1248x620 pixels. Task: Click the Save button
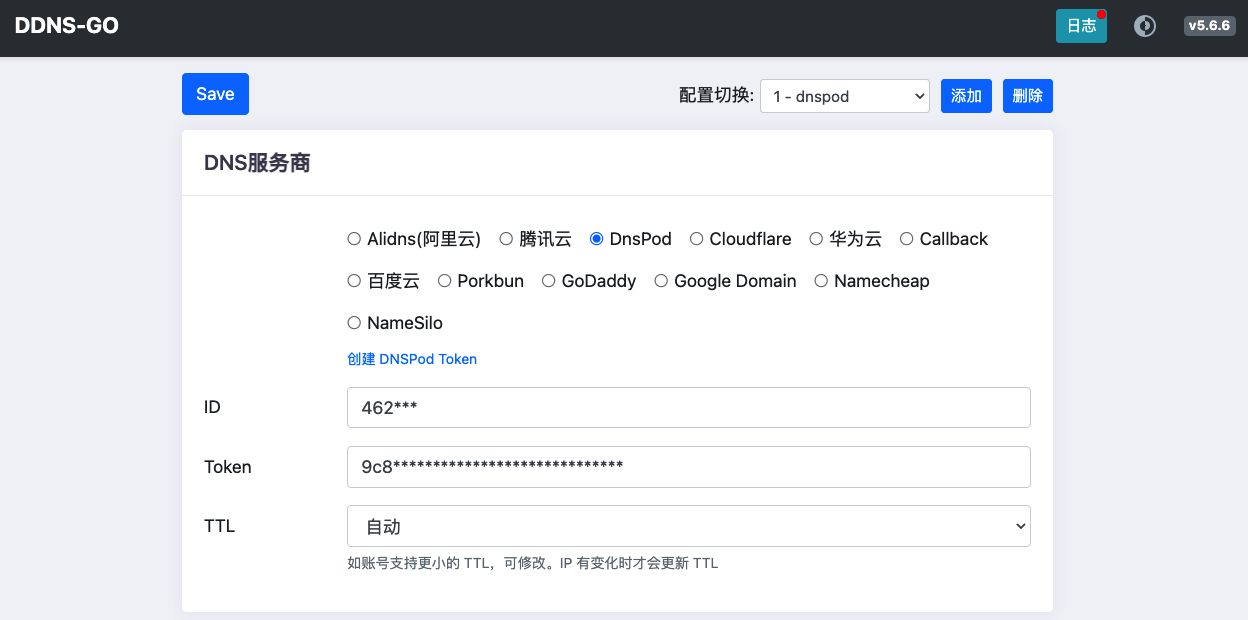tap(215, 93)
